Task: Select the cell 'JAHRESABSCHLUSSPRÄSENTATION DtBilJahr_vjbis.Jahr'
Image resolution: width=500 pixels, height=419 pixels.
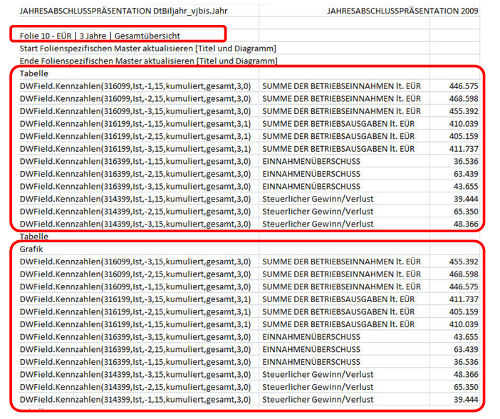Action: pos(123,11)
